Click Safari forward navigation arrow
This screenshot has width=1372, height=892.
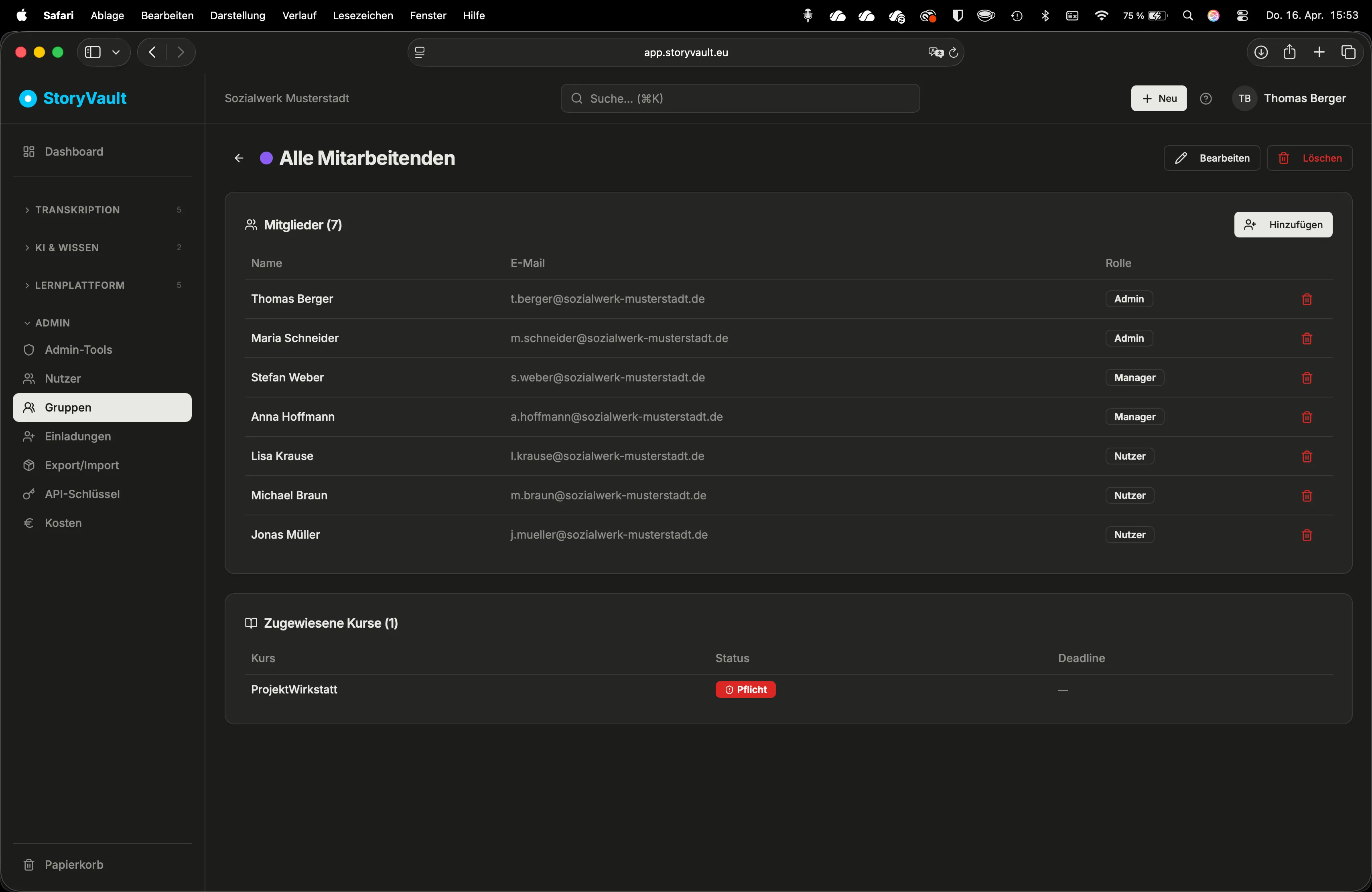click(x=181, y=53)
